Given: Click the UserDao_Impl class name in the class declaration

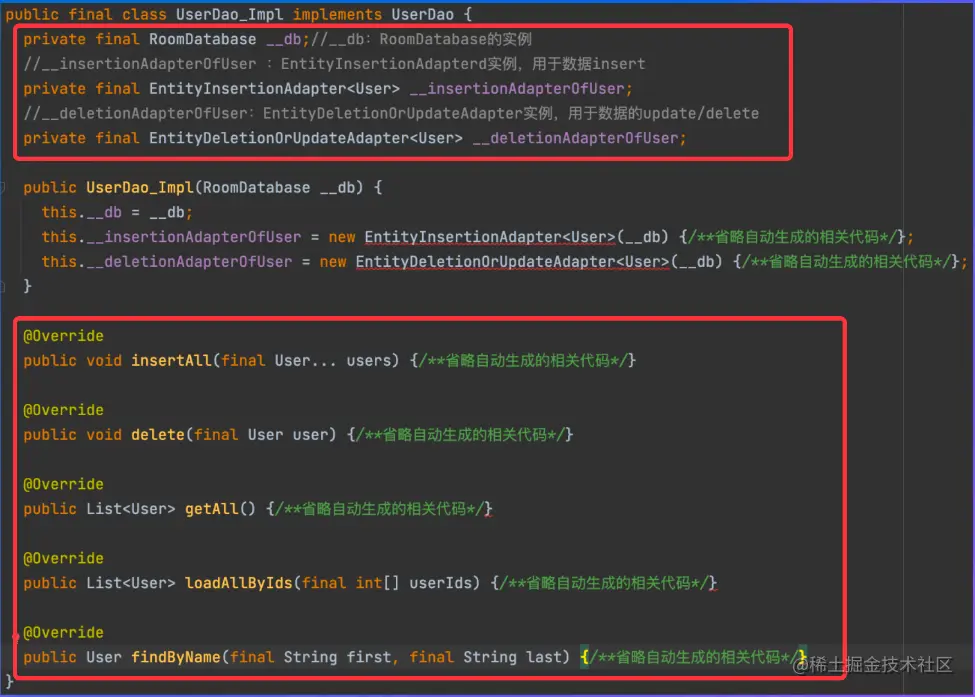Looking at the screenshot, I should point(229,14).
